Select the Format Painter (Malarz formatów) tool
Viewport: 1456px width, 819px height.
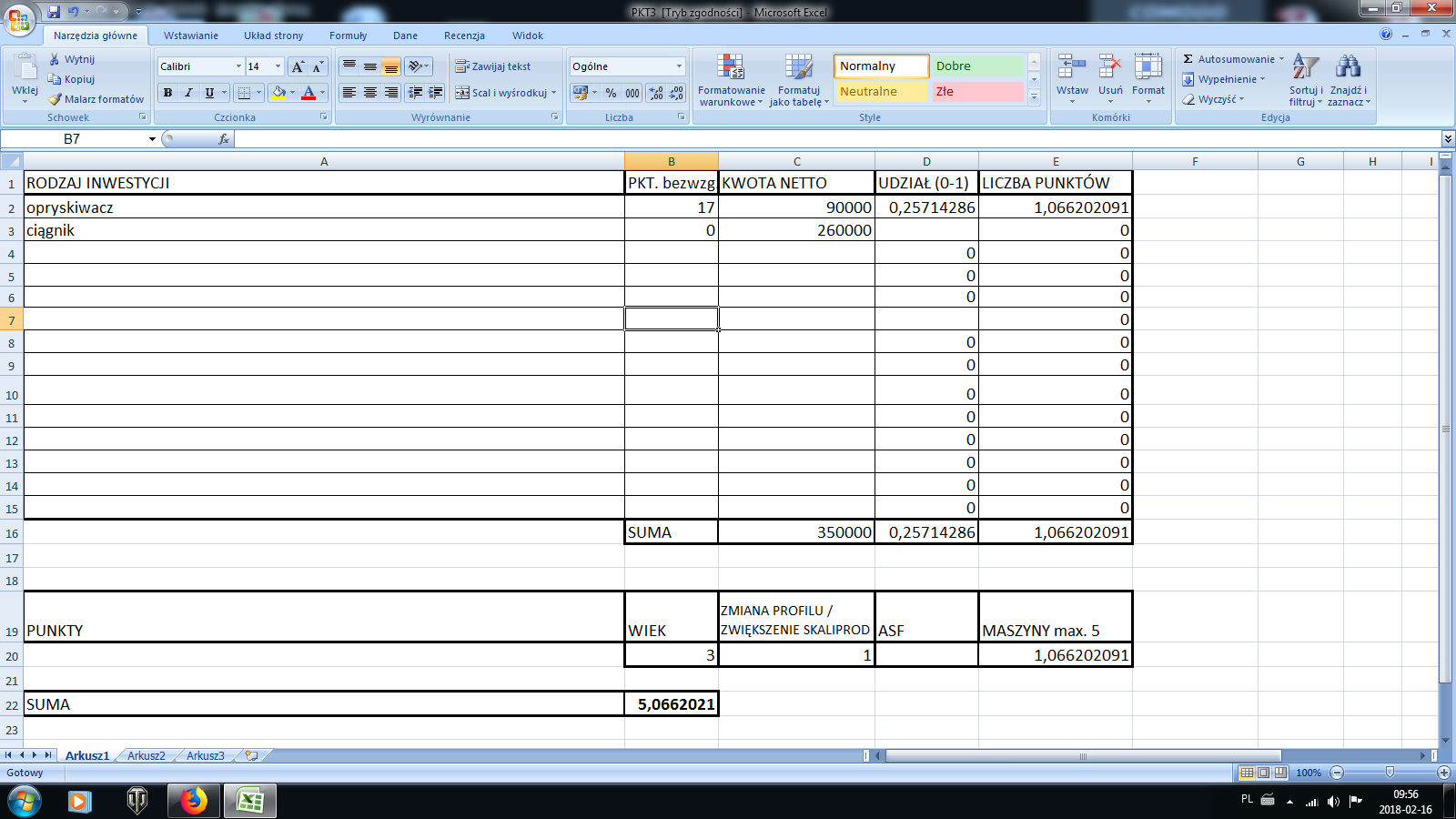(96, 99)
